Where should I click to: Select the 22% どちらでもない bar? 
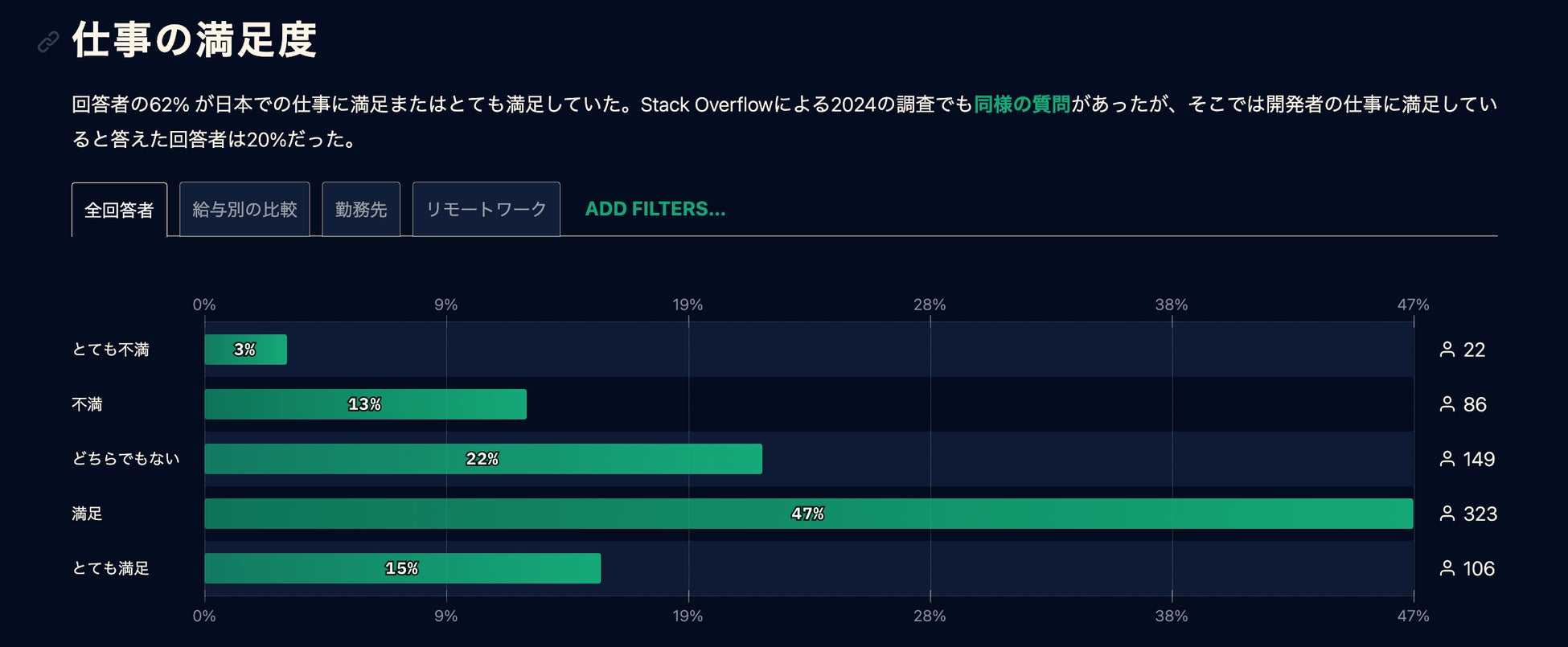(482, 459)
